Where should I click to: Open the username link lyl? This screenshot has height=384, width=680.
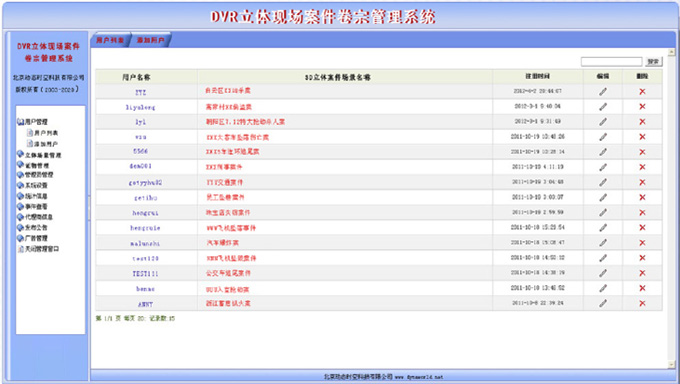[x=141, y=122]
